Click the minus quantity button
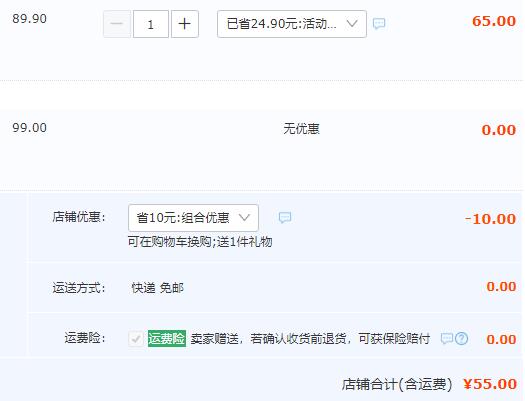This screenshot has width=525, height=401. (x=117, y=24)
